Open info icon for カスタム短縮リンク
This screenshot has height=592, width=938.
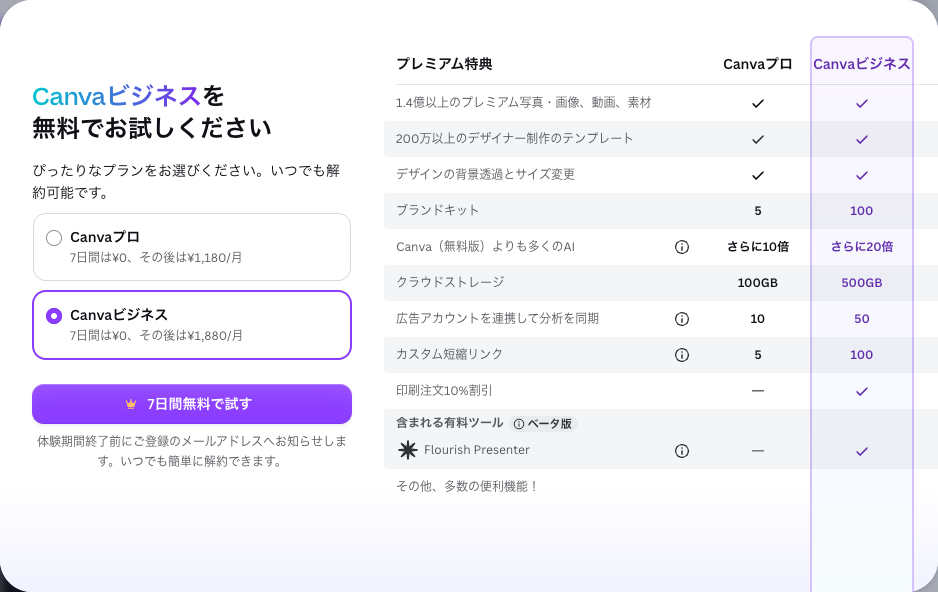click(x=682, y=355)
